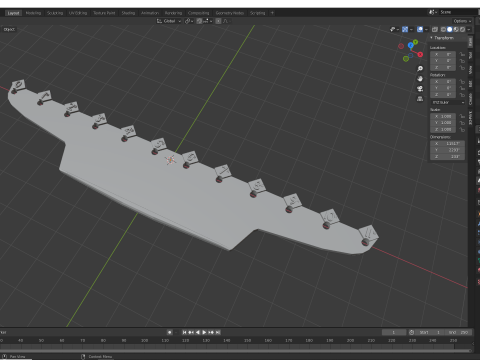480x360 pixels.
Task: Lock Location Z with padlock icon
Action: point(462,67)
